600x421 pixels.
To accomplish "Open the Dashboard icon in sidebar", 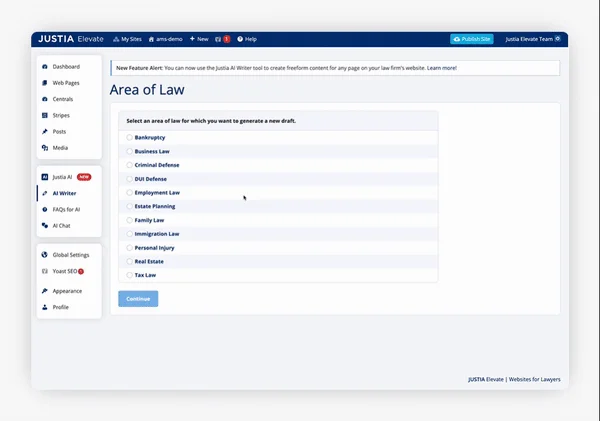I will [x=45, y=67].
